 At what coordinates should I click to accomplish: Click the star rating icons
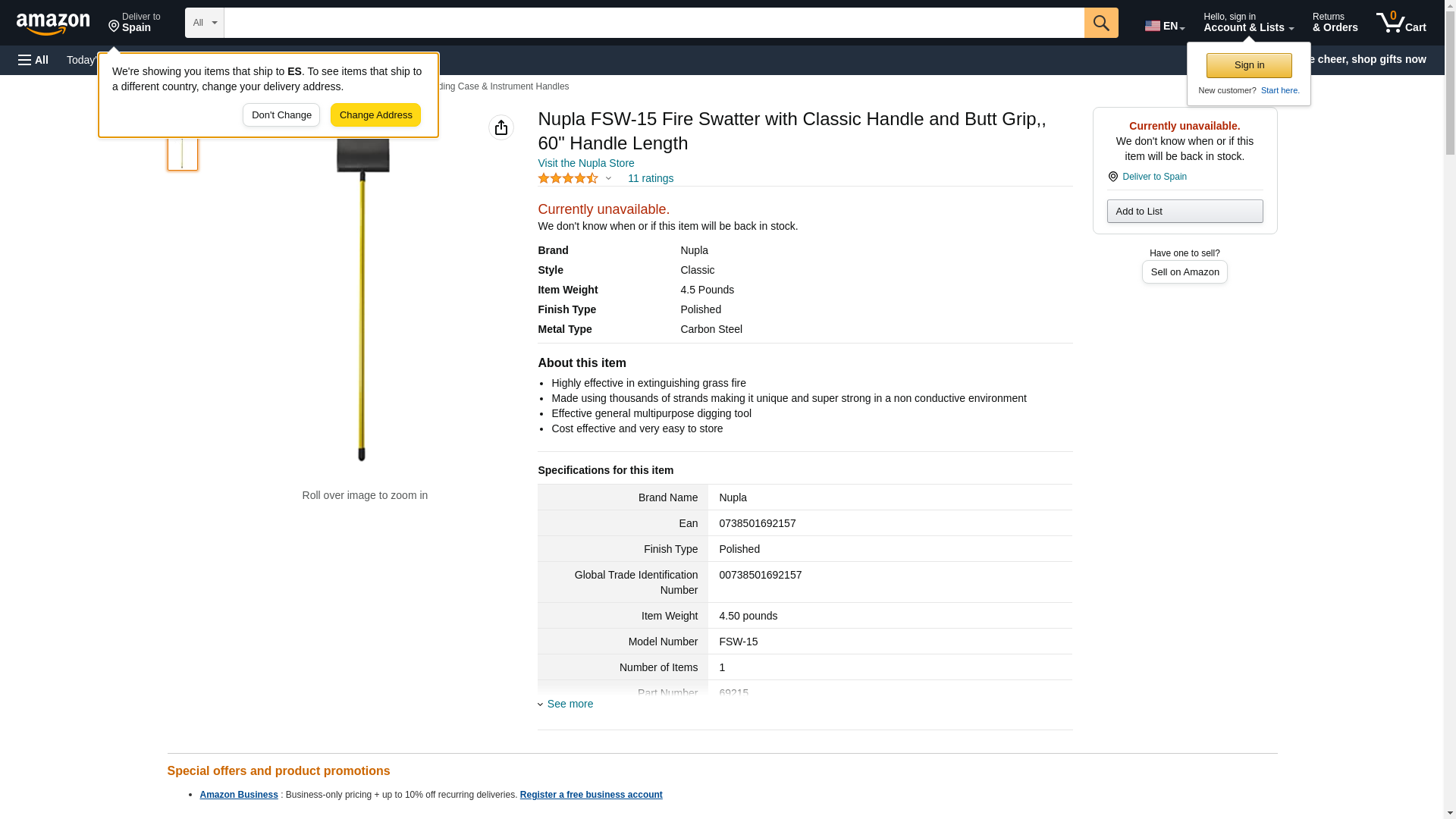(568, 178)
